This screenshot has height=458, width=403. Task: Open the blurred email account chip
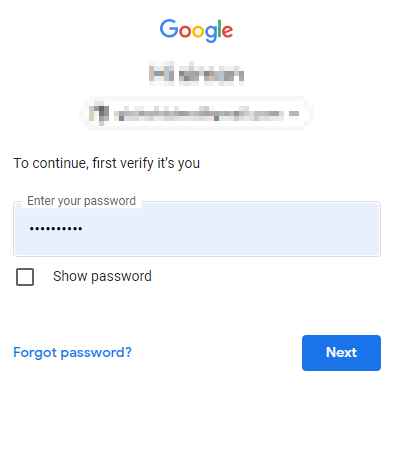click(x=197, y=114)
